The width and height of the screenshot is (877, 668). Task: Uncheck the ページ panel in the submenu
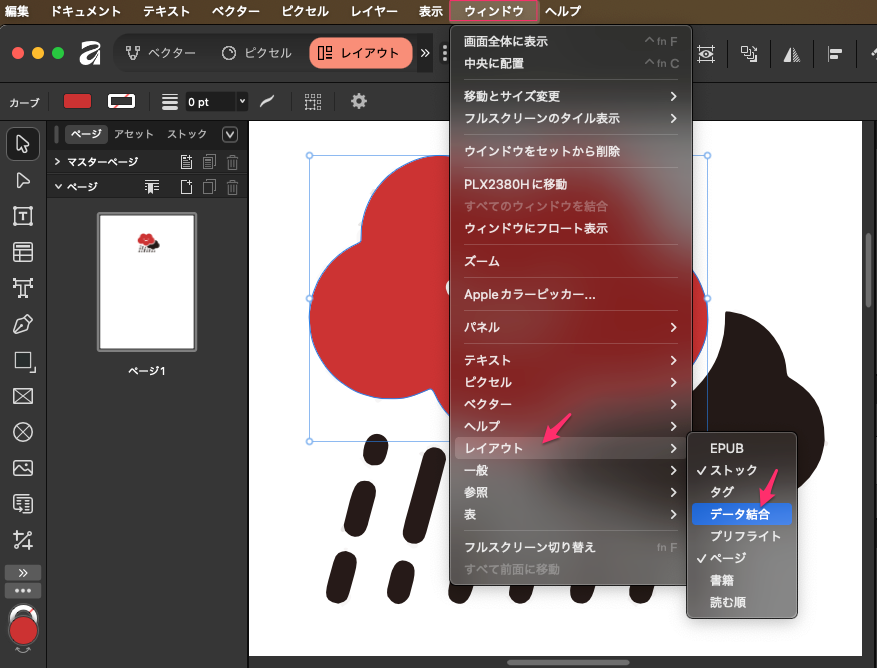pyautogui.click(x=727, y=558)
